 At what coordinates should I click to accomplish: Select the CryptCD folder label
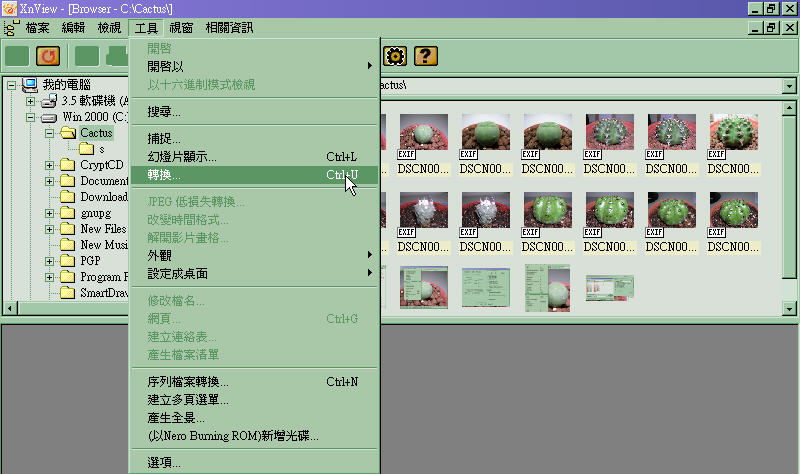click(102, 165)
